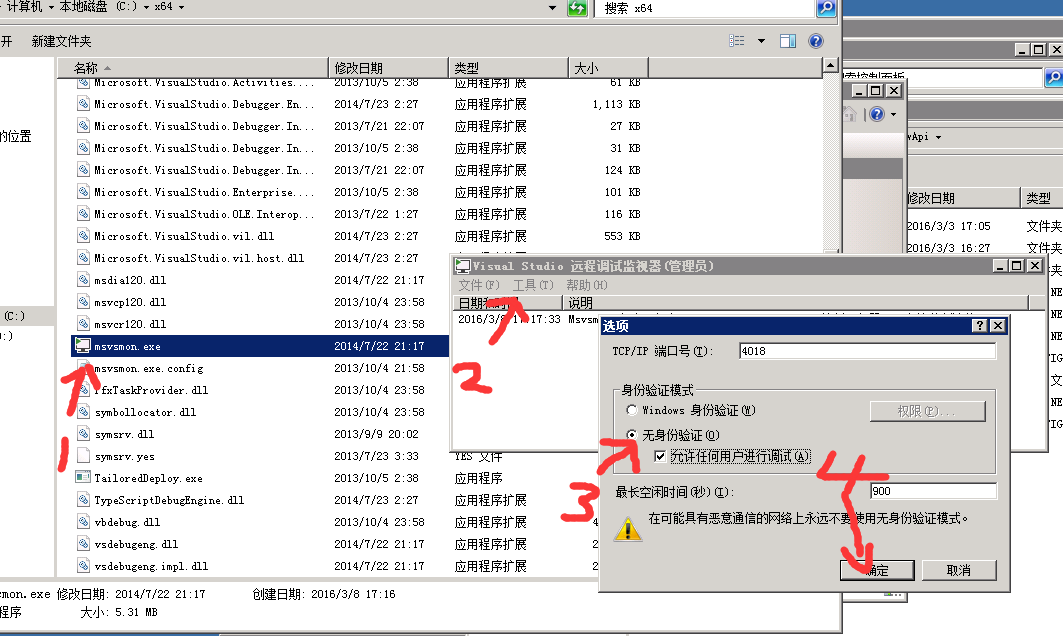Open the vApi breadcrumb dropdown in background window
The height and width of the screenshot is (636, 1063).
pyautogui.click(x=938, y=137)
